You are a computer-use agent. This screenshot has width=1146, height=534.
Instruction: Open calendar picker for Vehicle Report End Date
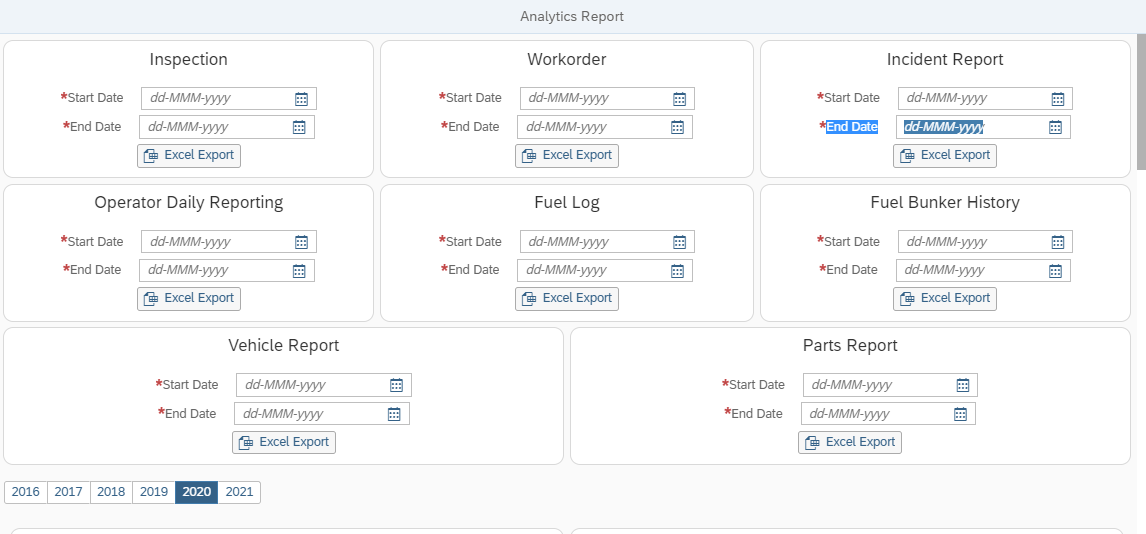point(394,413)
